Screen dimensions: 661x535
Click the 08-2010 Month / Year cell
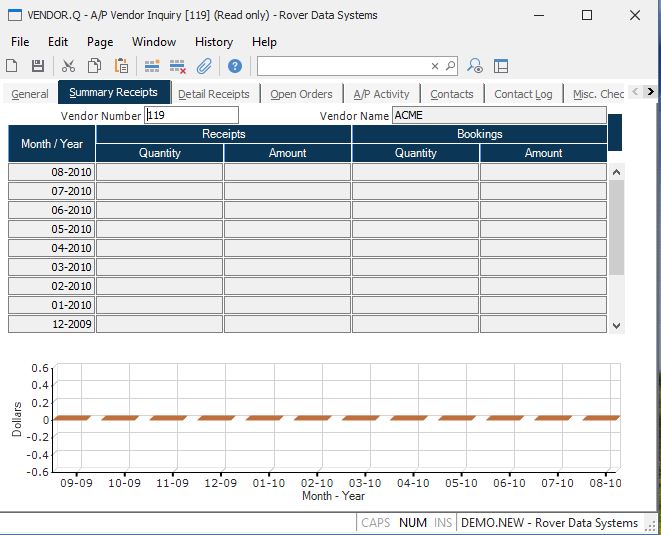tap(52, 172)
